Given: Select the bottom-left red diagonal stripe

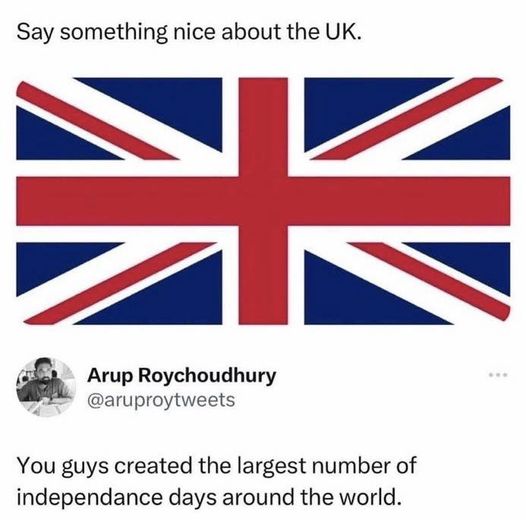Looking at the screenshot, I should point(119,283).
